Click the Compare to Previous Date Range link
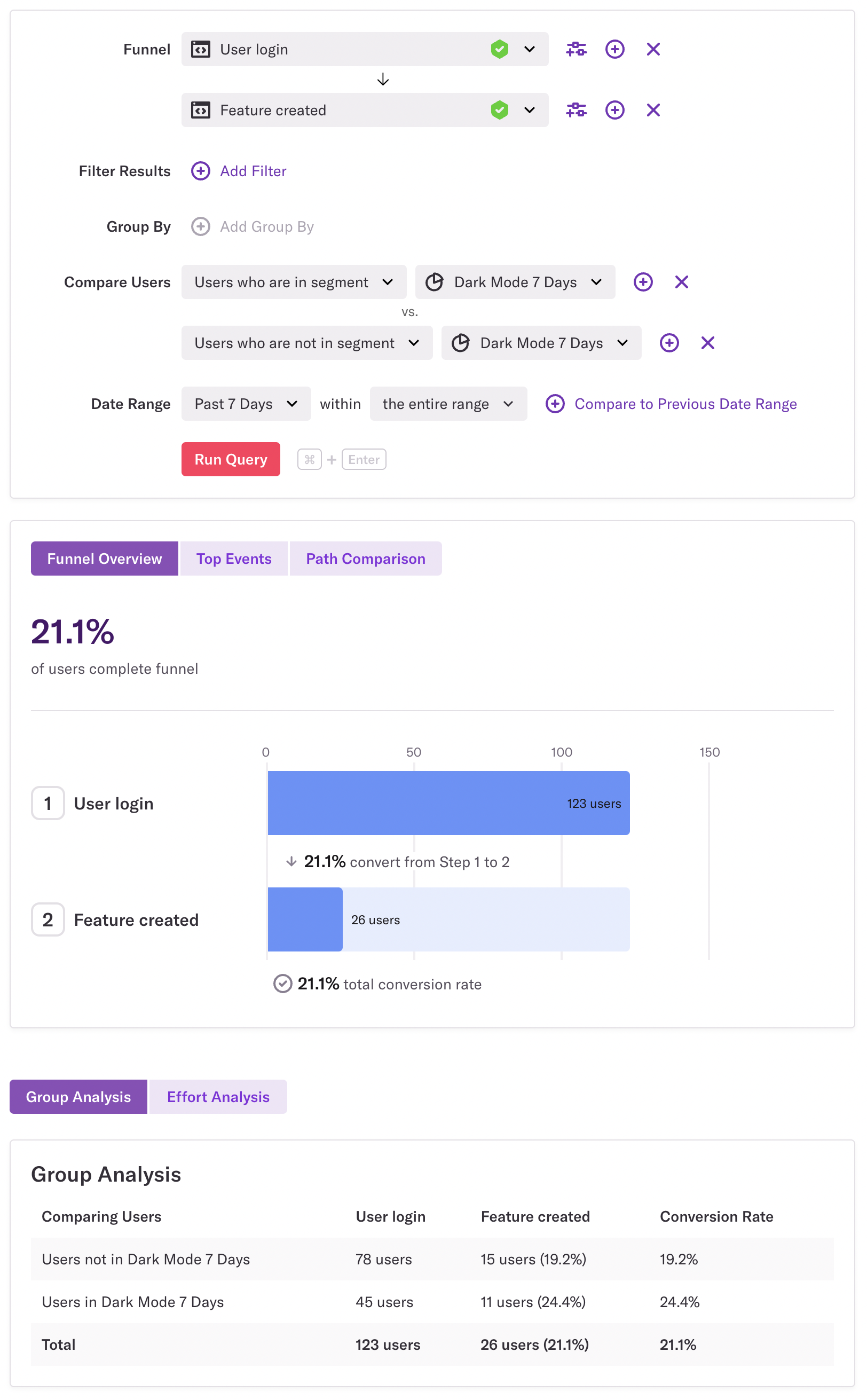The image size is (867, 1400). coord(685,404)
